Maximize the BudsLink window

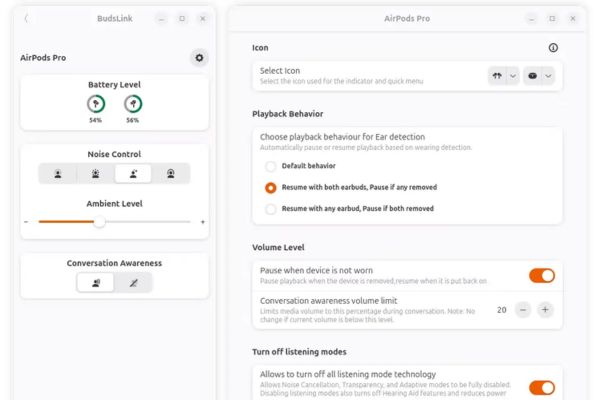pos(182,18)
